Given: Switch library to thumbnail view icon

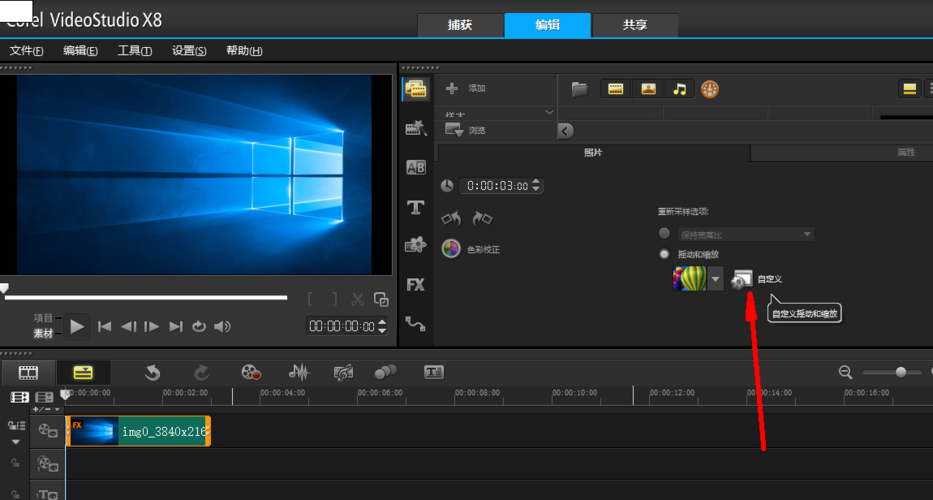Looking at the screenshot, I should [x=909, y=89].
